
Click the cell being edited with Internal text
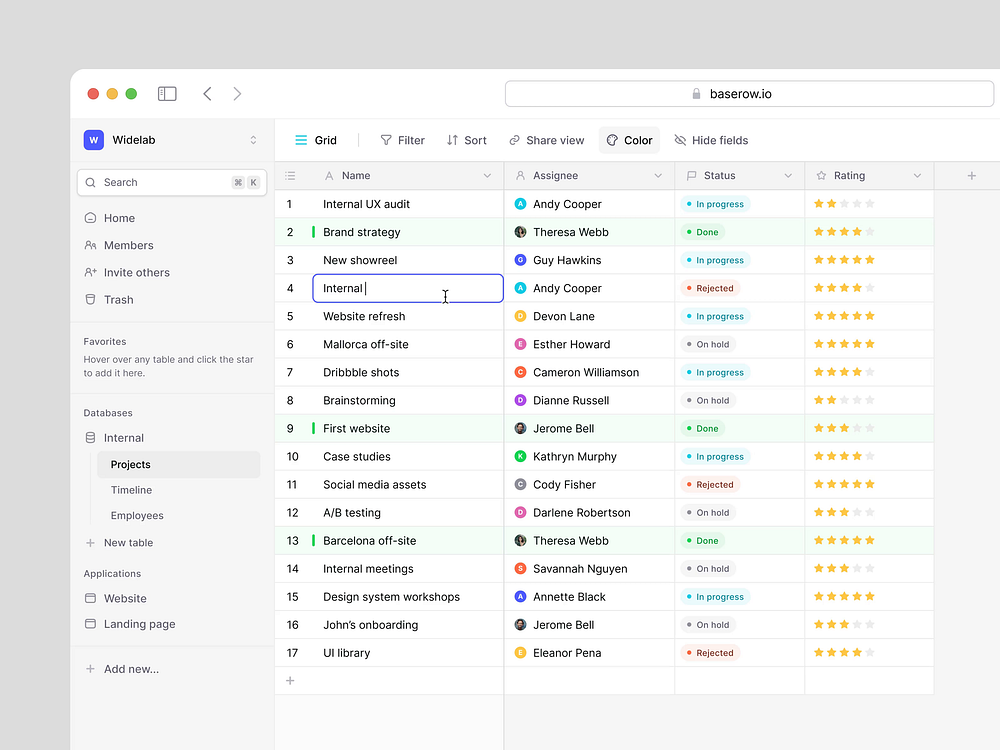(x=407, y=288)
